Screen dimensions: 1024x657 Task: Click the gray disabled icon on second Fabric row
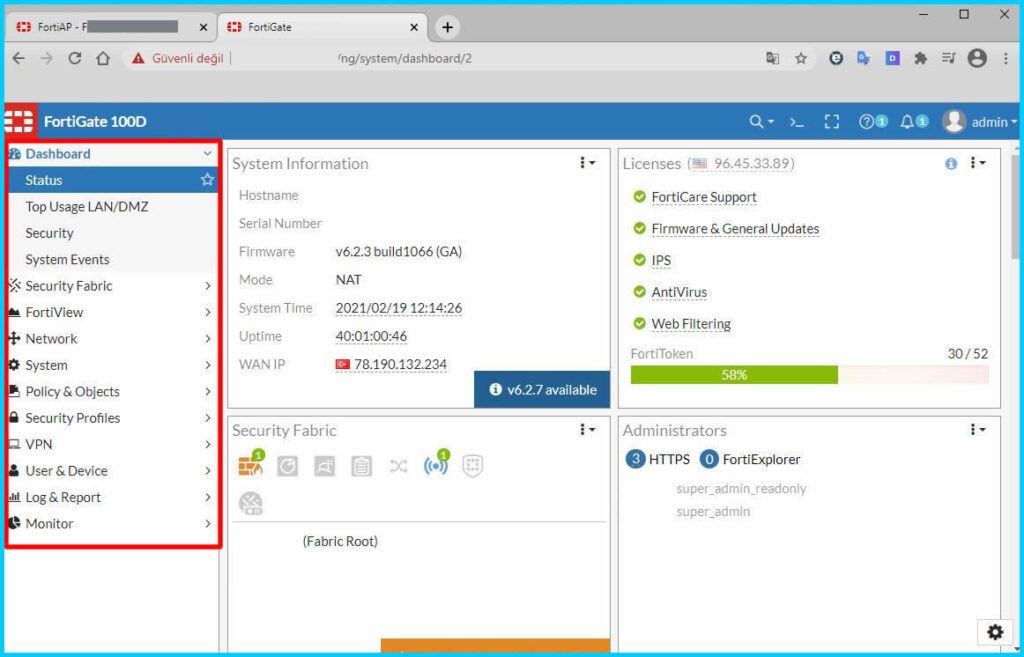(x=251, y=503)
